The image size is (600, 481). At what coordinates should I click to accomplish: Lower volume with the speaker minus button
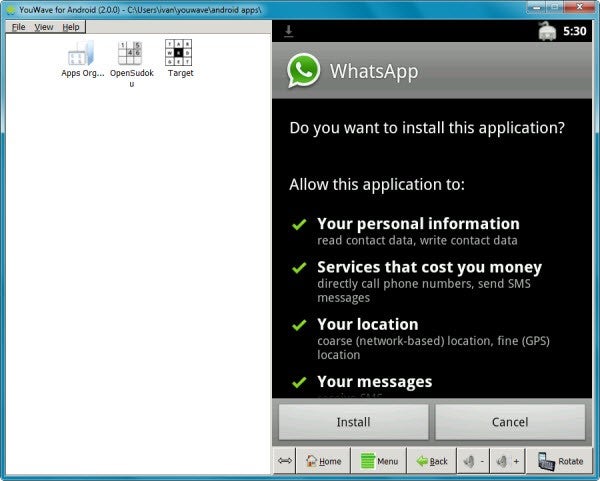click(x=472, y=461)
